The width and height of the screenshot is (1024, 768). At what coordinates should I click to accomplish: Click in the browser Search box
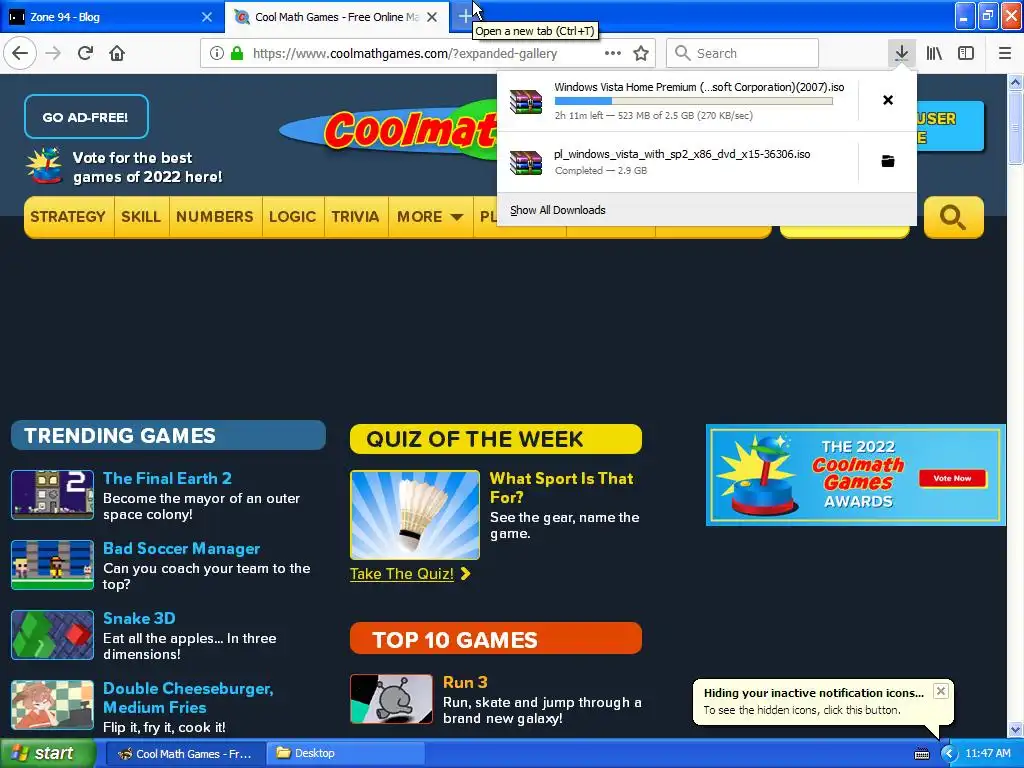[x=743, y=53]
